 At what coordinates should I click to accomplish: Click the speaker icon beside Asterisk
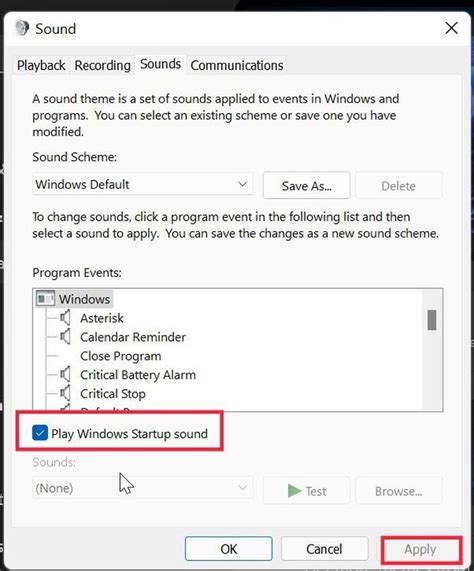coord(66,318)
